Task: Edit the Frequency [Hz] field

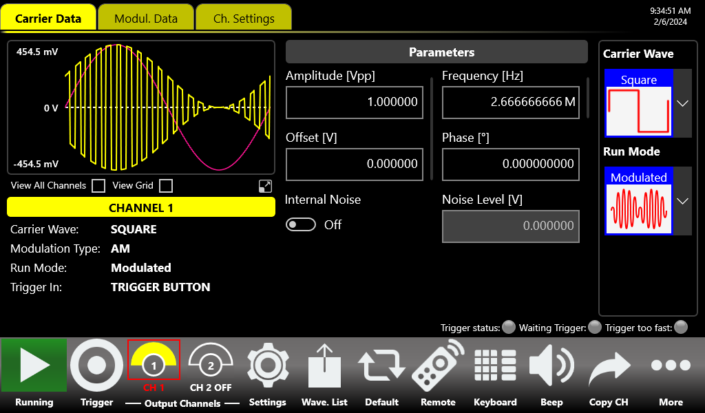Action: coord(510,102)
